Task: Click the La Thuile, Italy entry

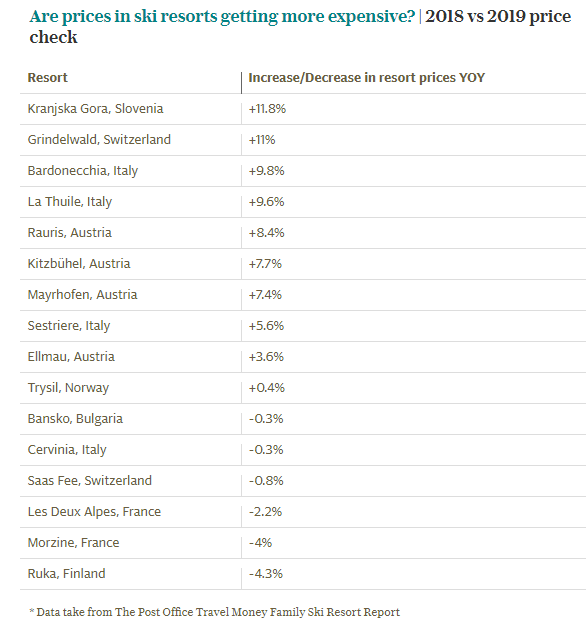Action: [x=70, y=202]
